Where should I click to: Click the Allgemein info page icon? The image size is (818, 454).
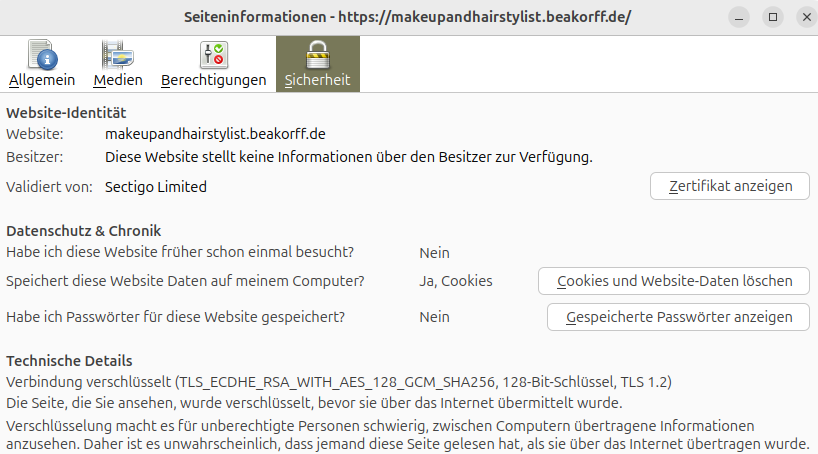tap(42, 55)
